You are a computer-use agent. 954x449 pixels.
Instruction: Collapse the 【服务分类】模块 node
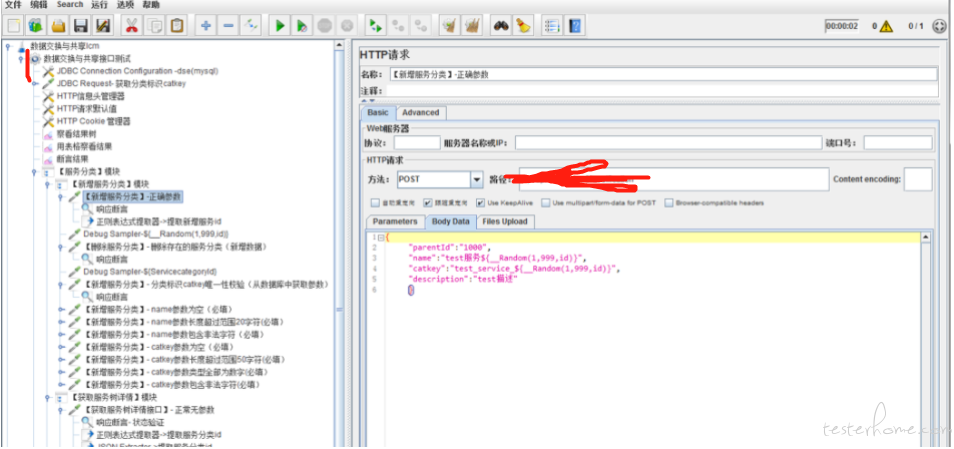[x=35, y=172]
